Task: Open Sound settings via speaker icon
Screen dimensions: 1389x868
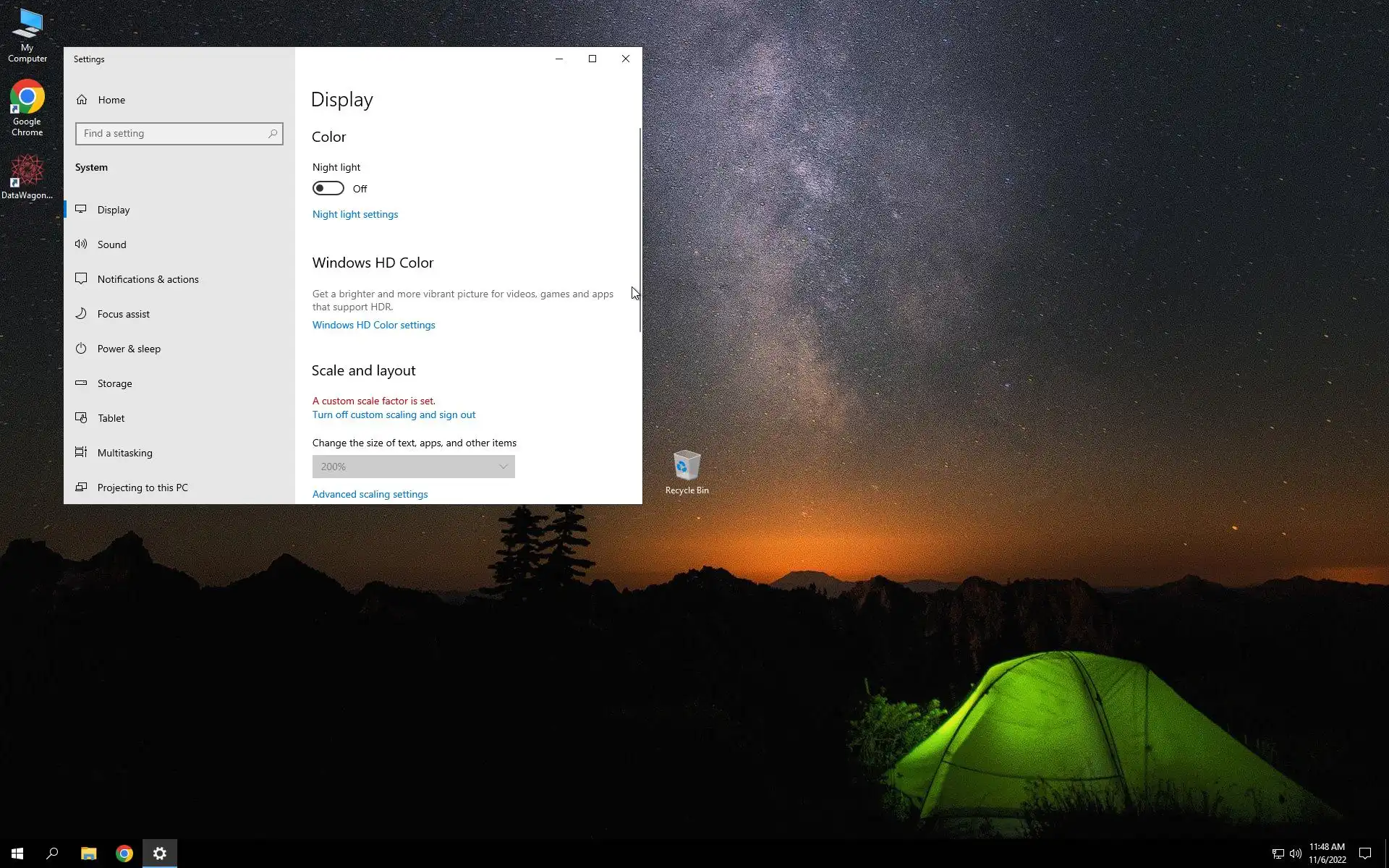Action: (x=81, y=244)
